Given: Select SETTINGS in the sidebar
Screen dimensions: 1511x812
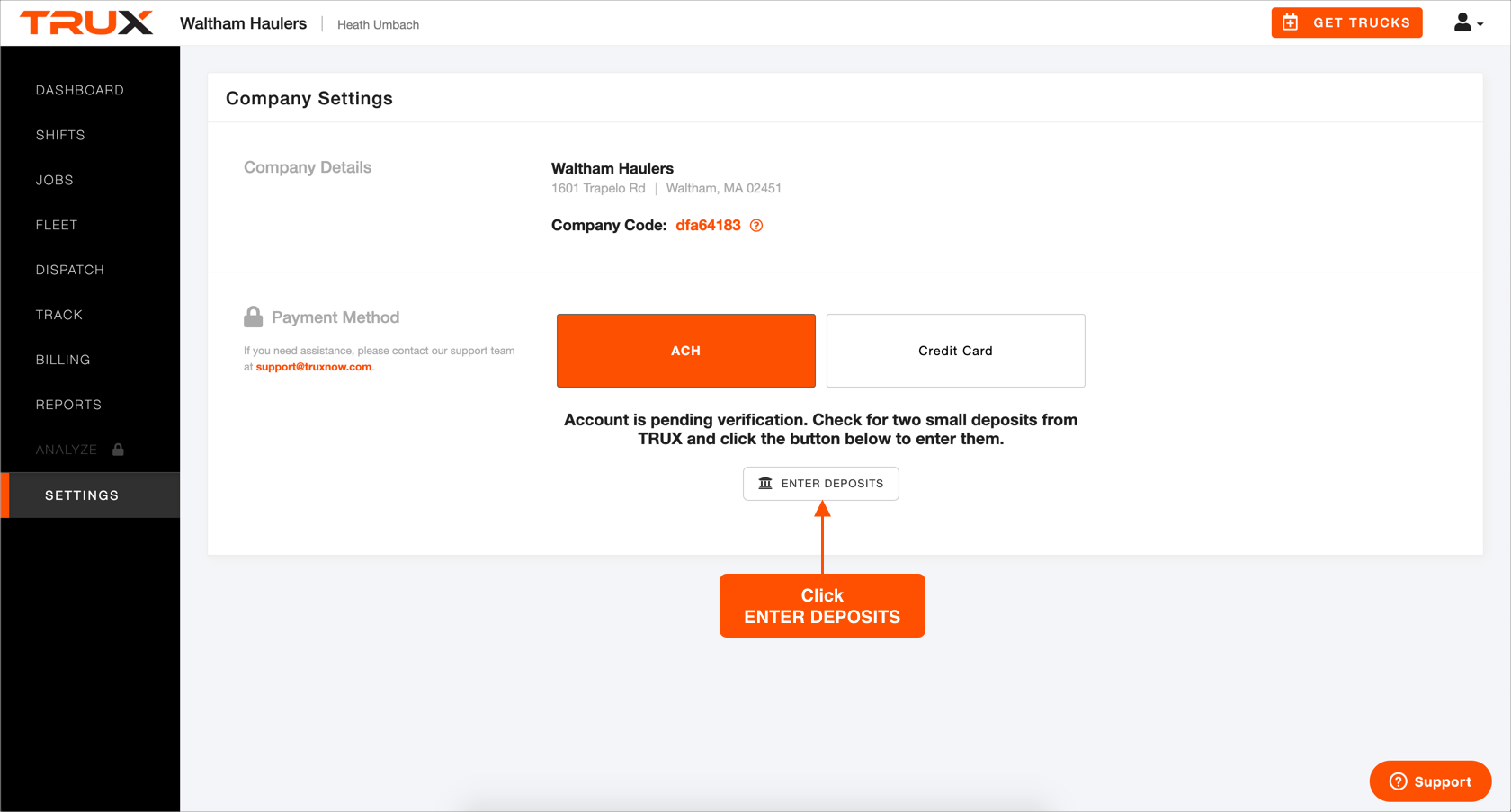Looking at the screenshot, I should (x=90, y=495).
